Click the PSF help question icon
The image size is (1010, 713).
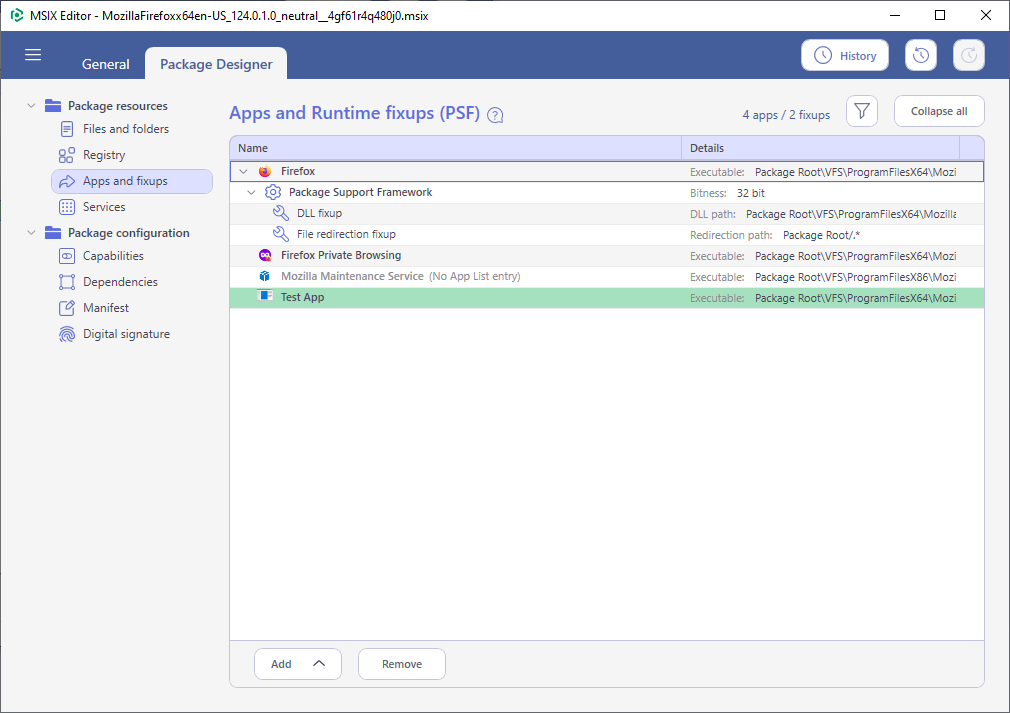coord(495,115)
